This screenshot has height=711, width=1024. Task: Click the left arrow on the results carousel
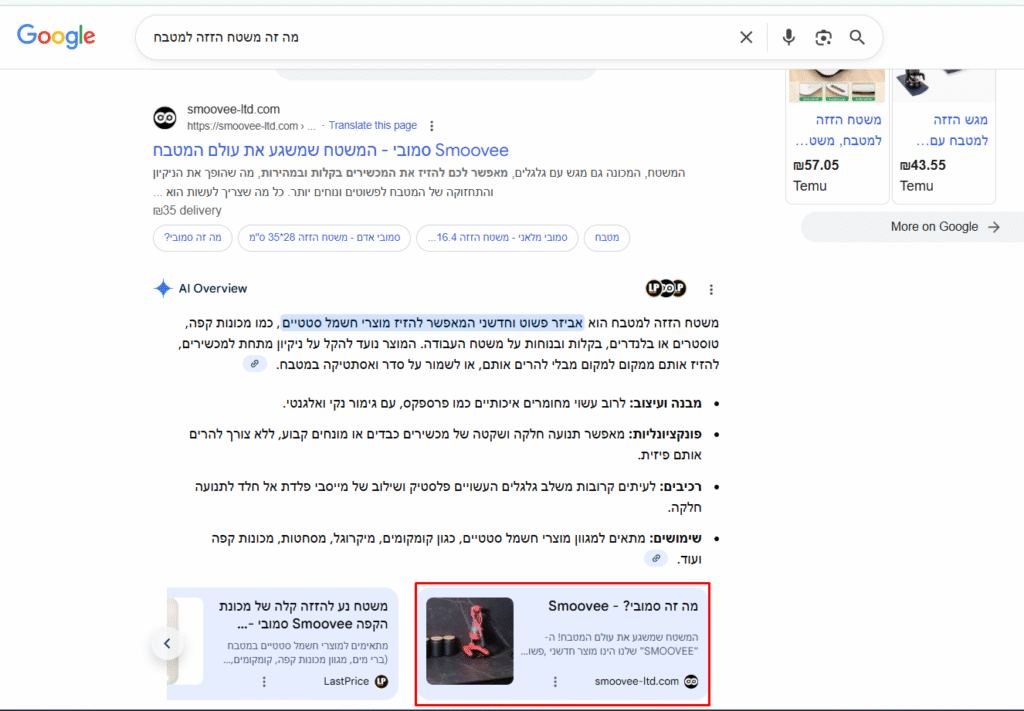[167, 643]
